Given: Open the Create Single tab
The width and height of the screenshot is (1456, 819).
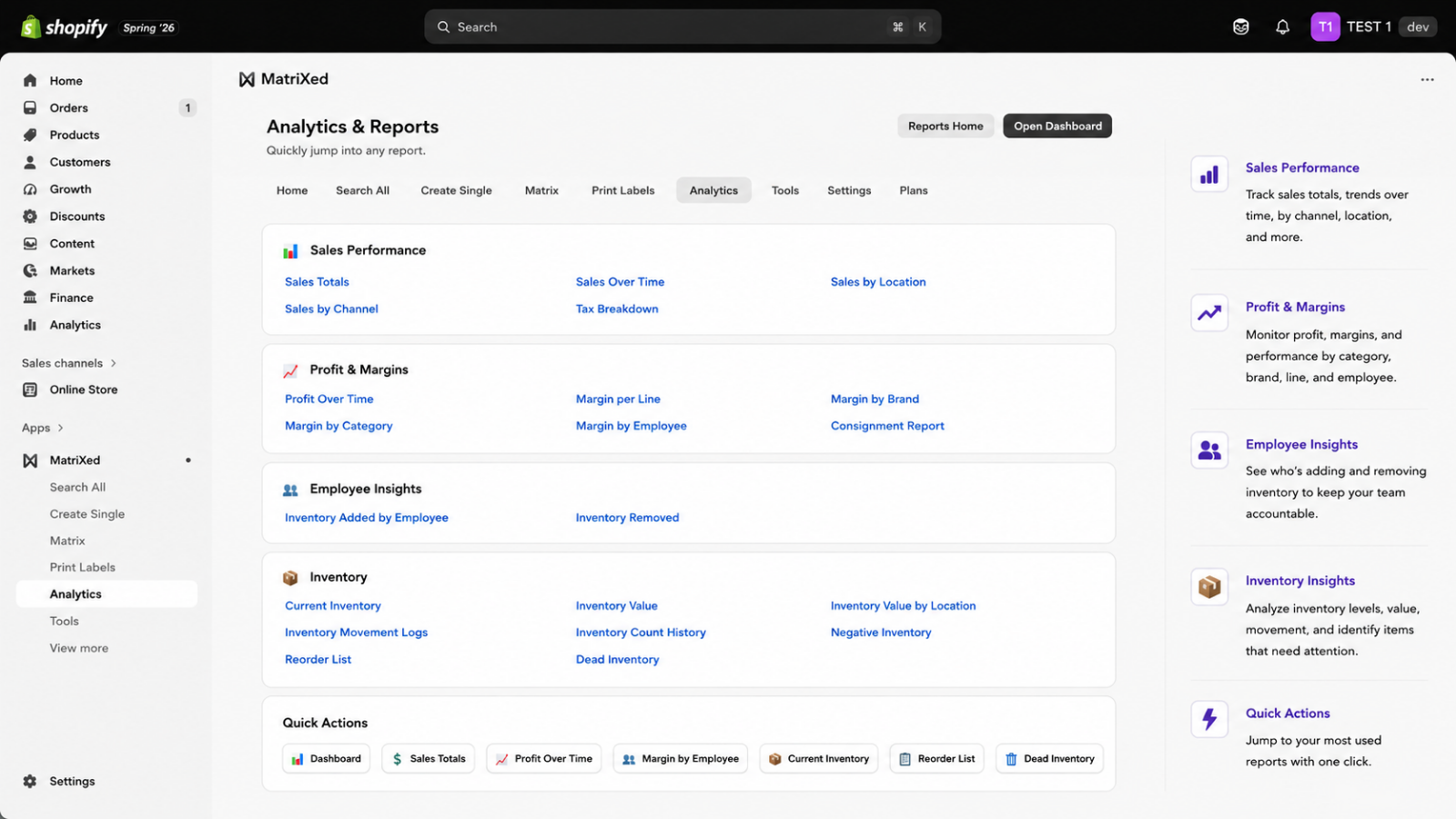Looking at the screenshot, I should 456,190.
